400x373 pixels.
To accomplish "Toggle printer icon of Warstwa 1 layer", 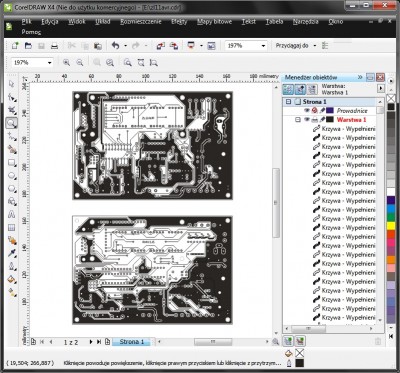I will pyautogui.click(x=314, y=120).
